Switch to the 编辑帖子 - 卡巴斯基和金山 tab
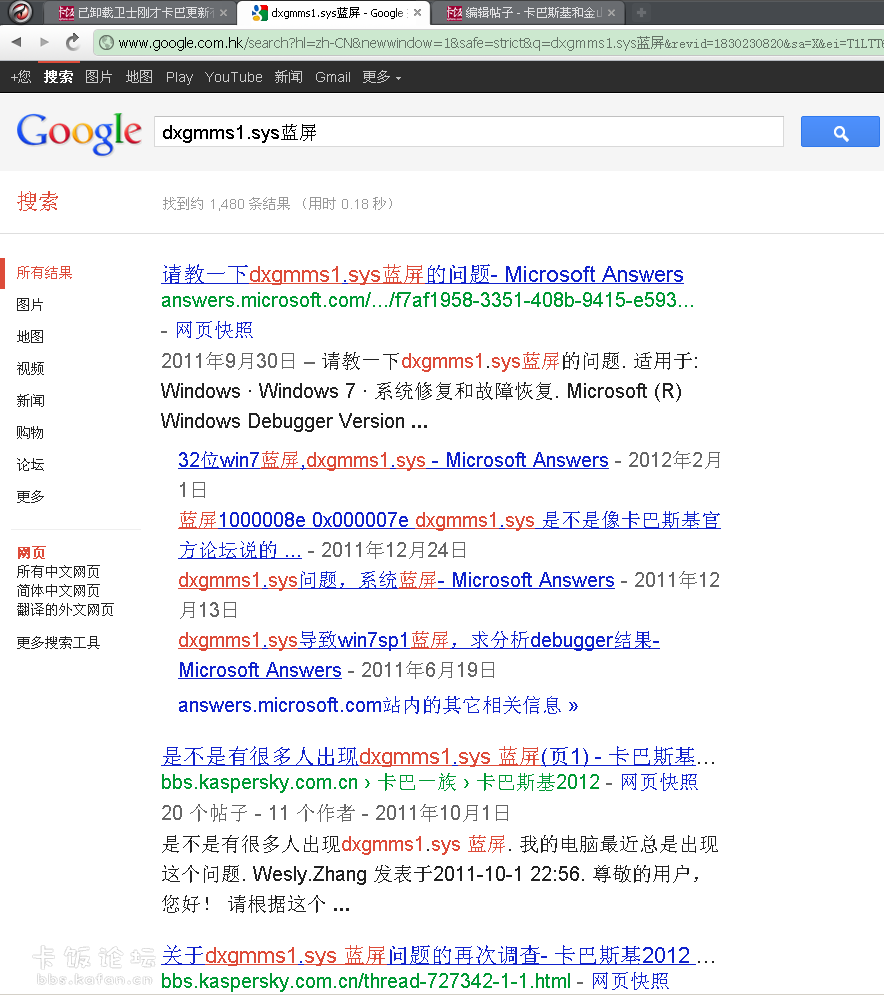884x996 pixels. click(x=526, y=13)
